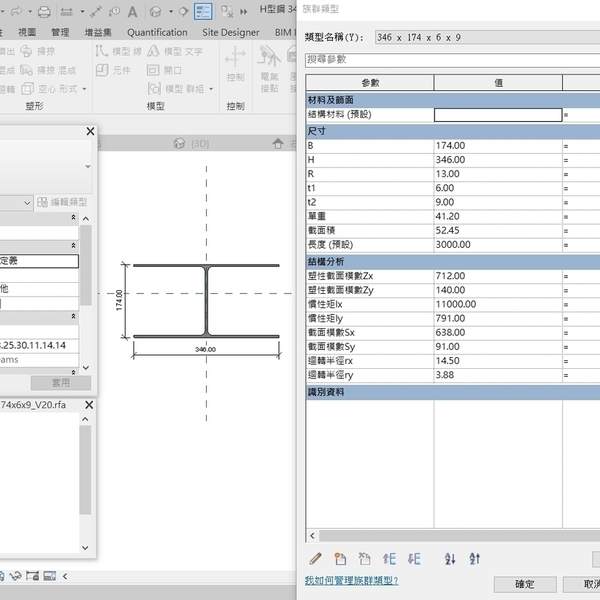Open the 我如何管理族群類型 help link

[x=351, y=580]
